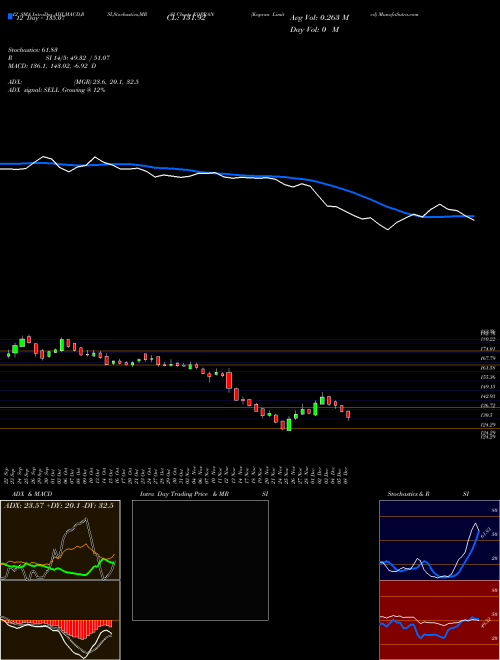Viewport: 500px width, 660px height.
Task: Click the 174.91 price axis label
Action: pos(488,349)
